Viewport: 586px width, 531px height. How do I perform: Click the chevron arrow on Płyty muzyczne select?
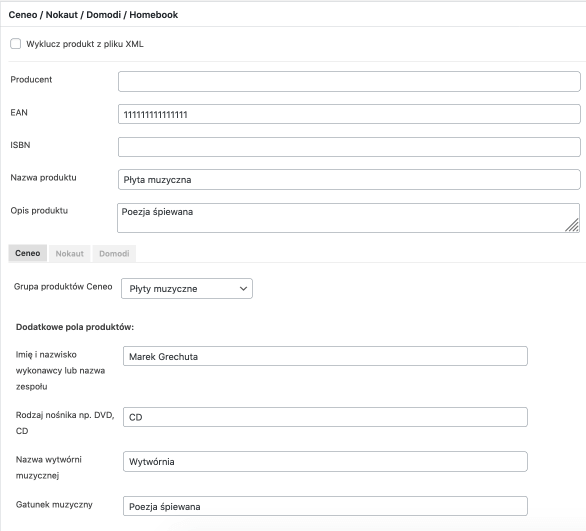243,288
